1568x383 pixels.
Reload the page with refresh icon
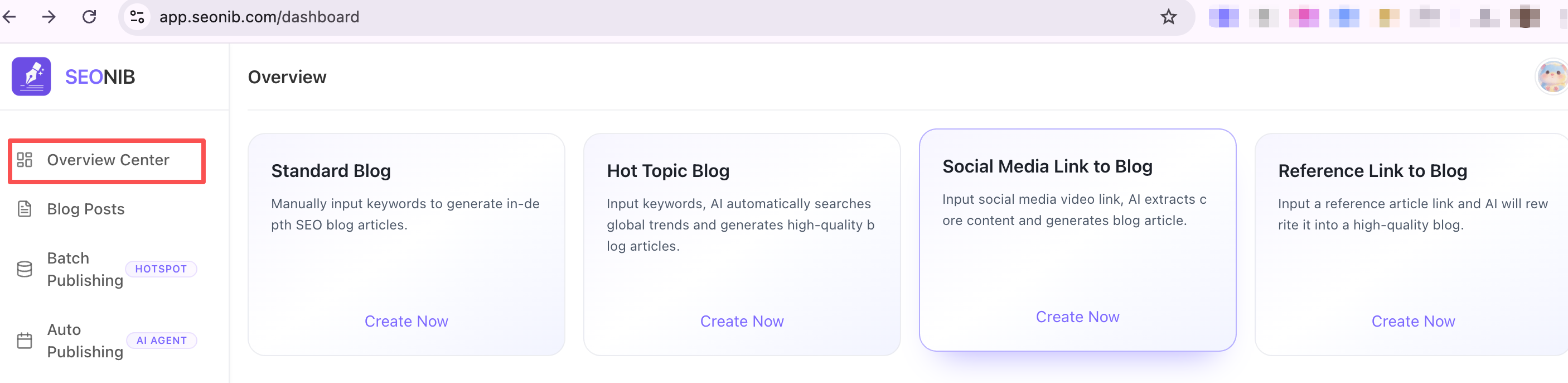[89, 16]
